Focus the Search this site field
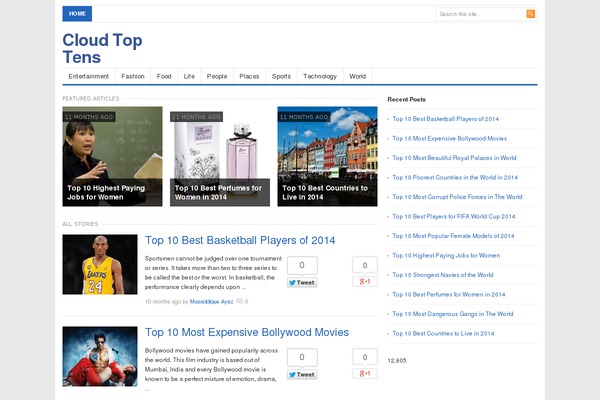Image resolution: width=600 pixels, height=400 pixels. tap(481, 14)
